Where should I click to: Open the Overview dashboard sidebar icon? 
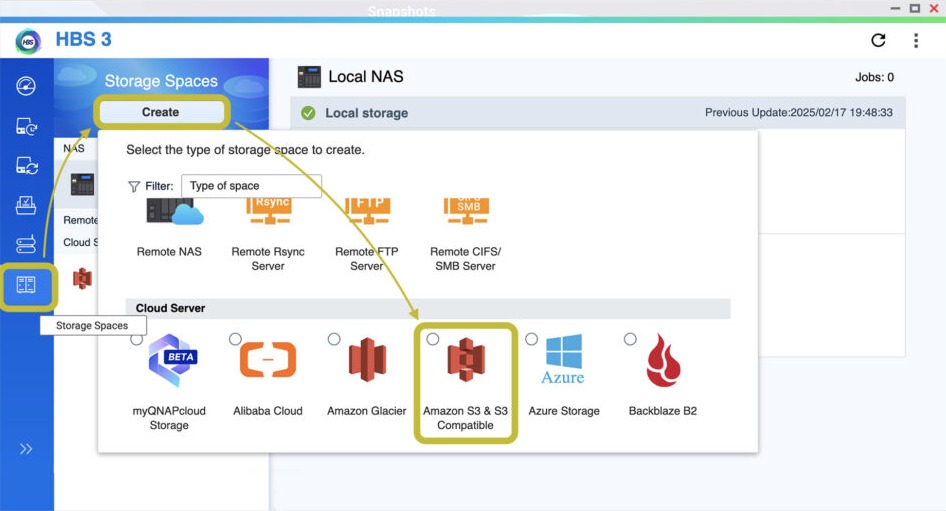coord(25,86)
